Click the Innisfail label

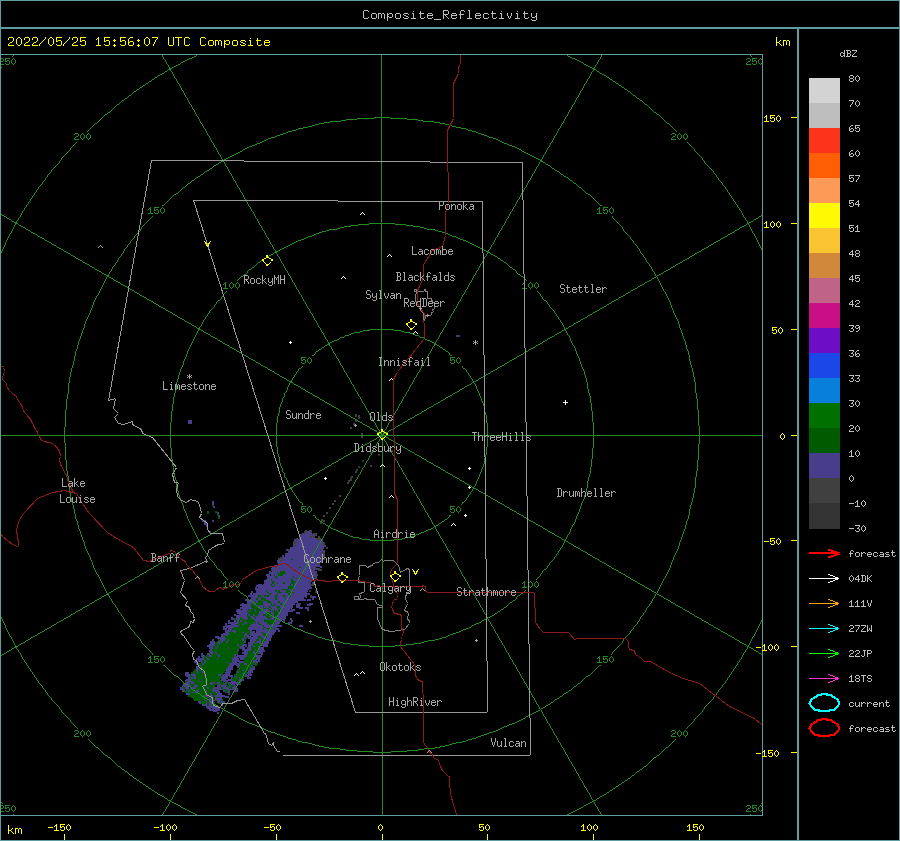pos(404,362)
